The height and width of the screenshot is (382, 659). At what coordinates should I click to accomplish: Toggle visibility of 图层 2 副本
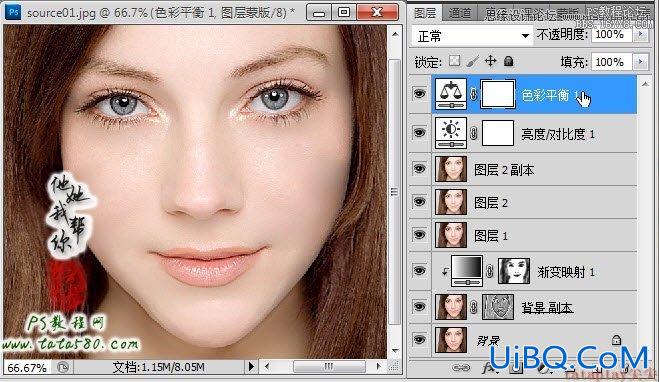tap(419, 169)
